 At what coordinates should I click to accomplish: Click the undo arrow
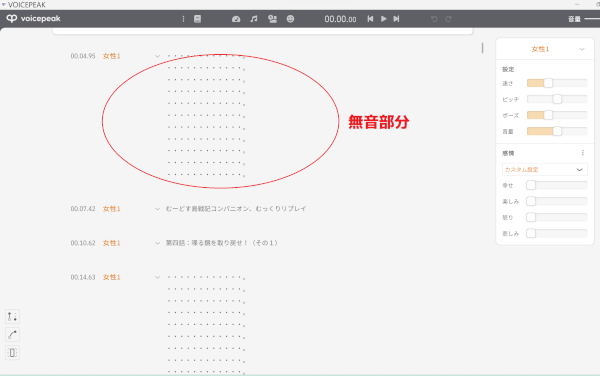pyautogui.click(x=434, y=19)
